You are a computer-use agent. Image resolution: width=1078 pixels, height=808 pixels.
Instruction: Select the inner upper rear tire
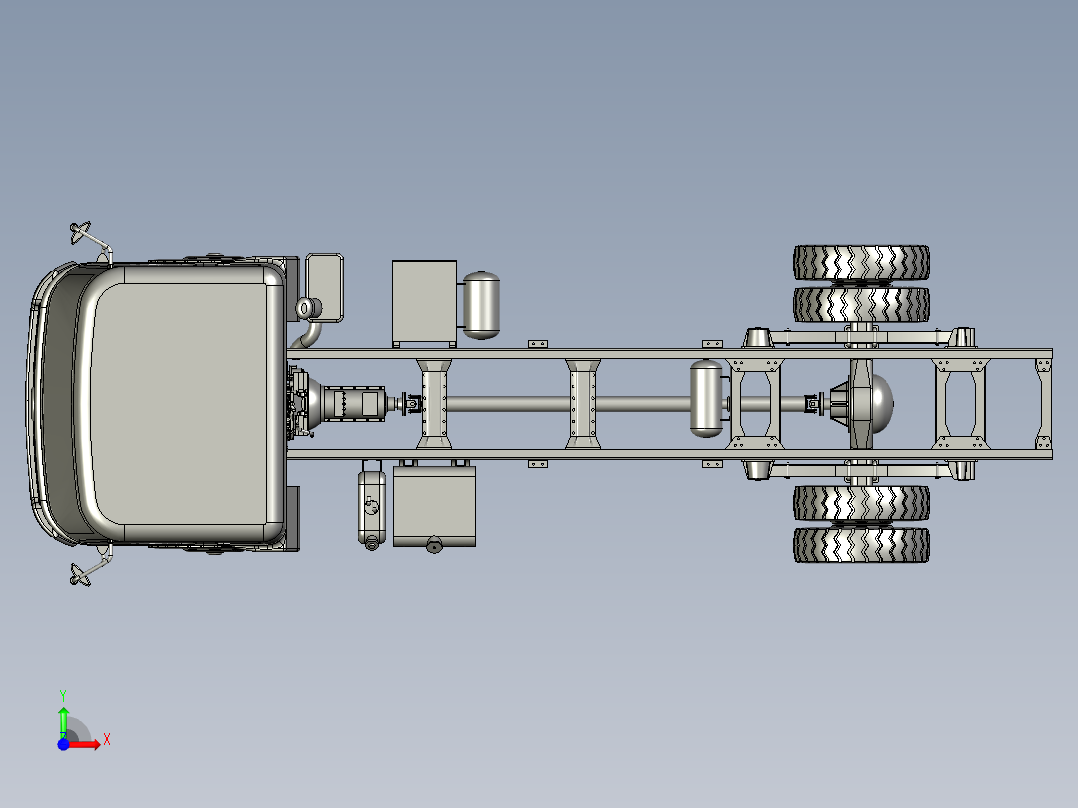click(x=861, y=305)
